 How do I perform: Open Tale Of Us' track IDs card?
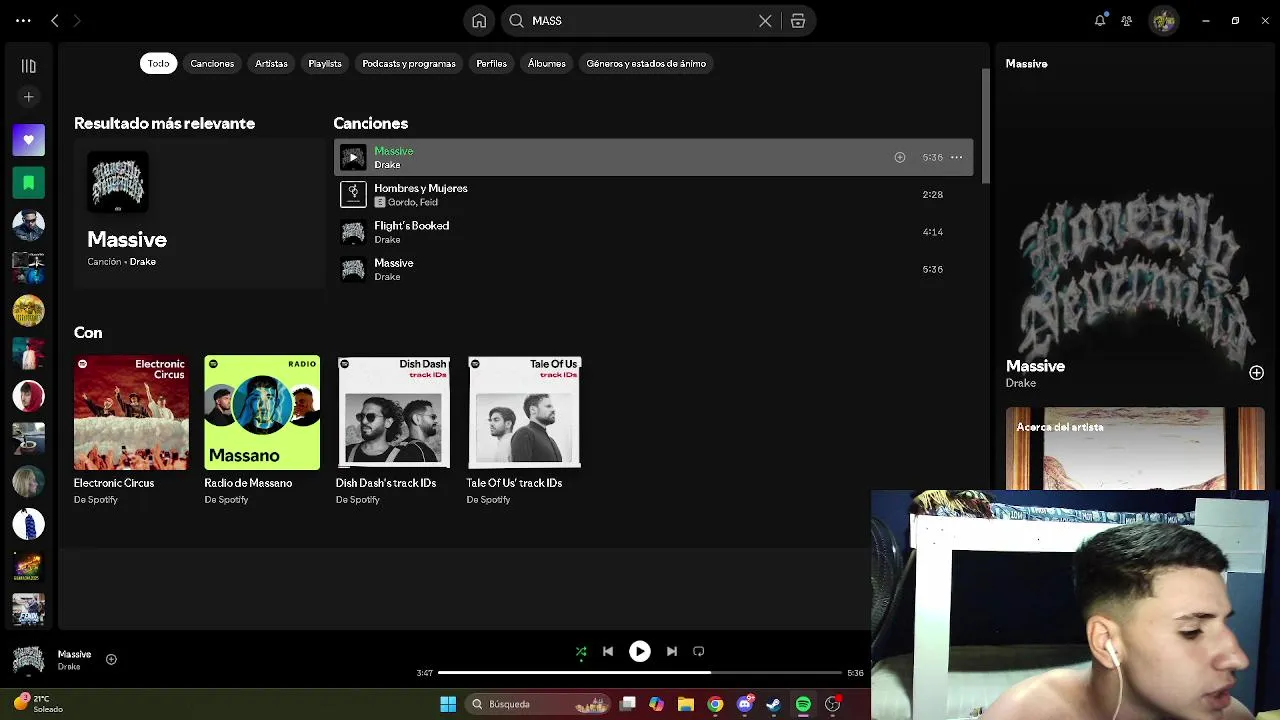(524, 430)
